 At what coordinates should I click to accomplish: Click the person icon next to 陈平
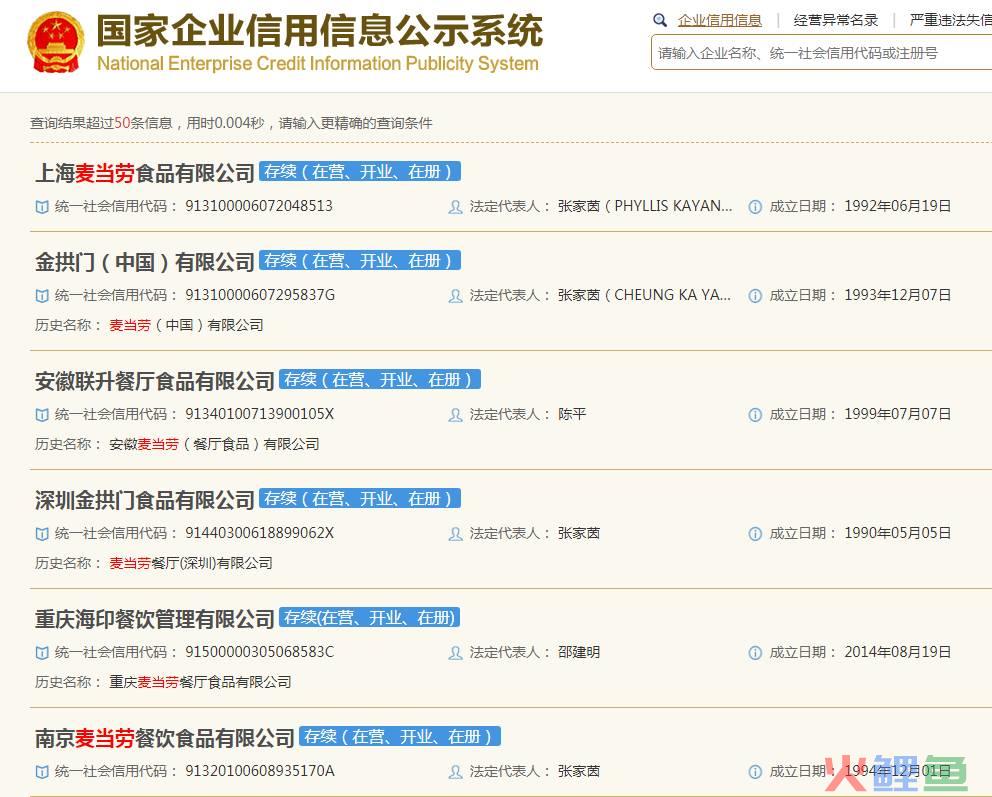(x=456, y=415)
